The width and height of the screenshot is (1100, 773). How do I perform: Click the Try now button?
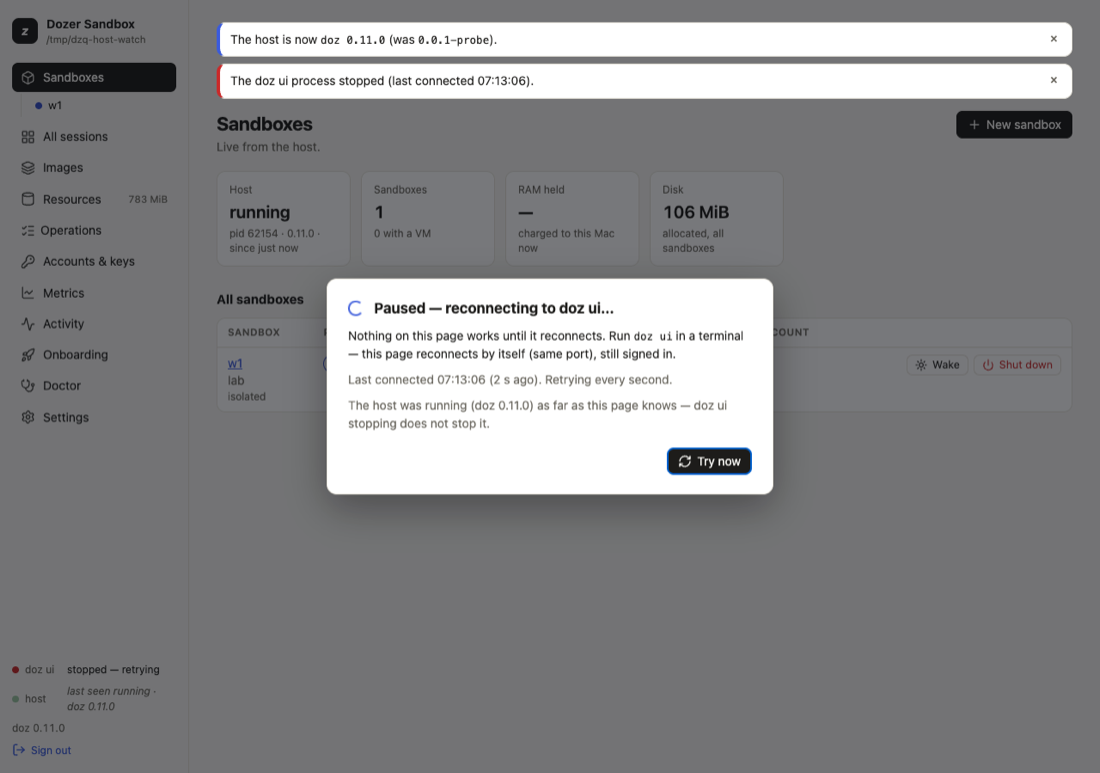pos(709,462)
